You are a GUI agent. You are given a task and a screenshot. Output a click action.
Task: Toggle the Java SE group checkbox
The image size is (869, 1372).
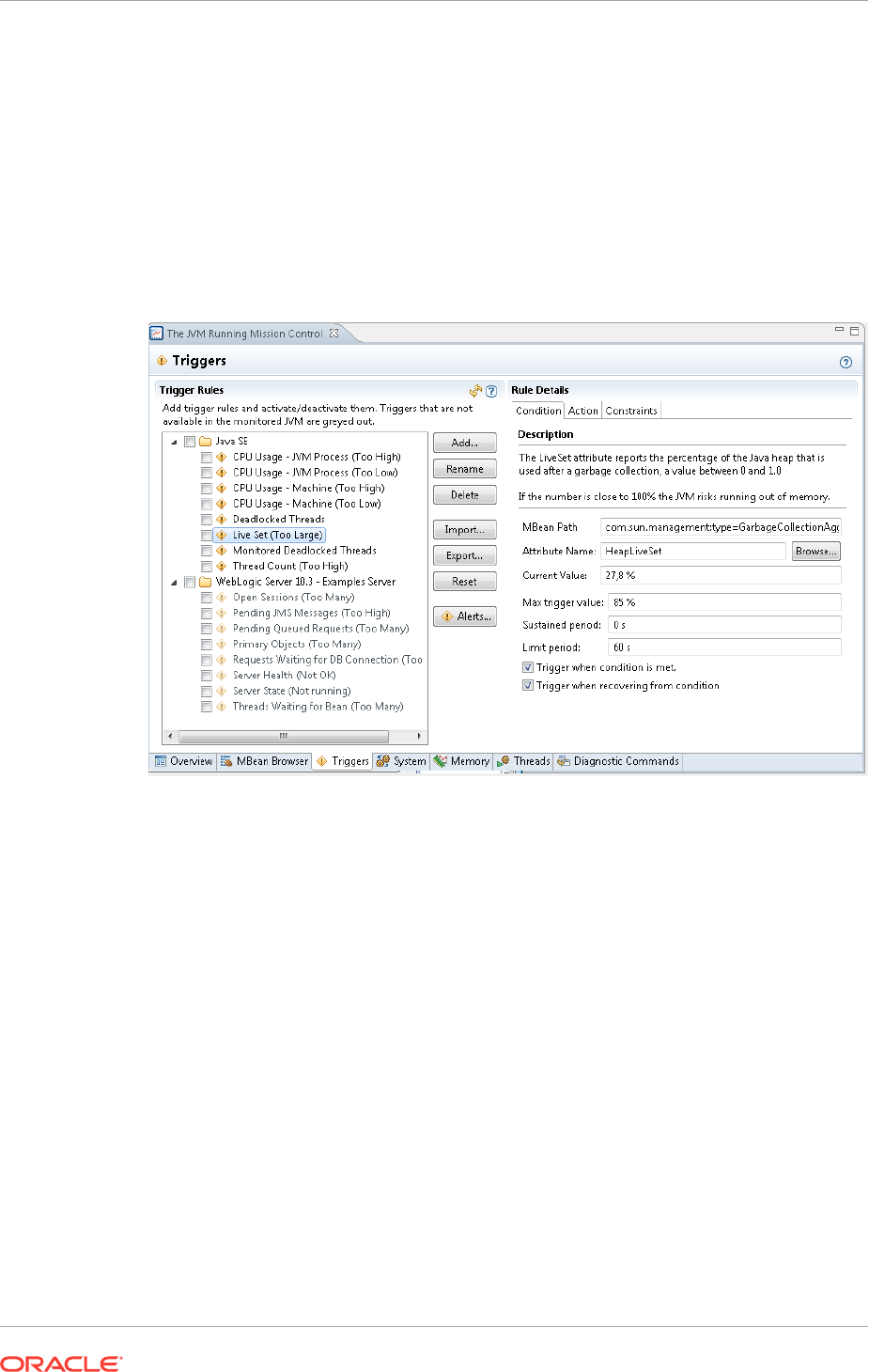point(190,442)
